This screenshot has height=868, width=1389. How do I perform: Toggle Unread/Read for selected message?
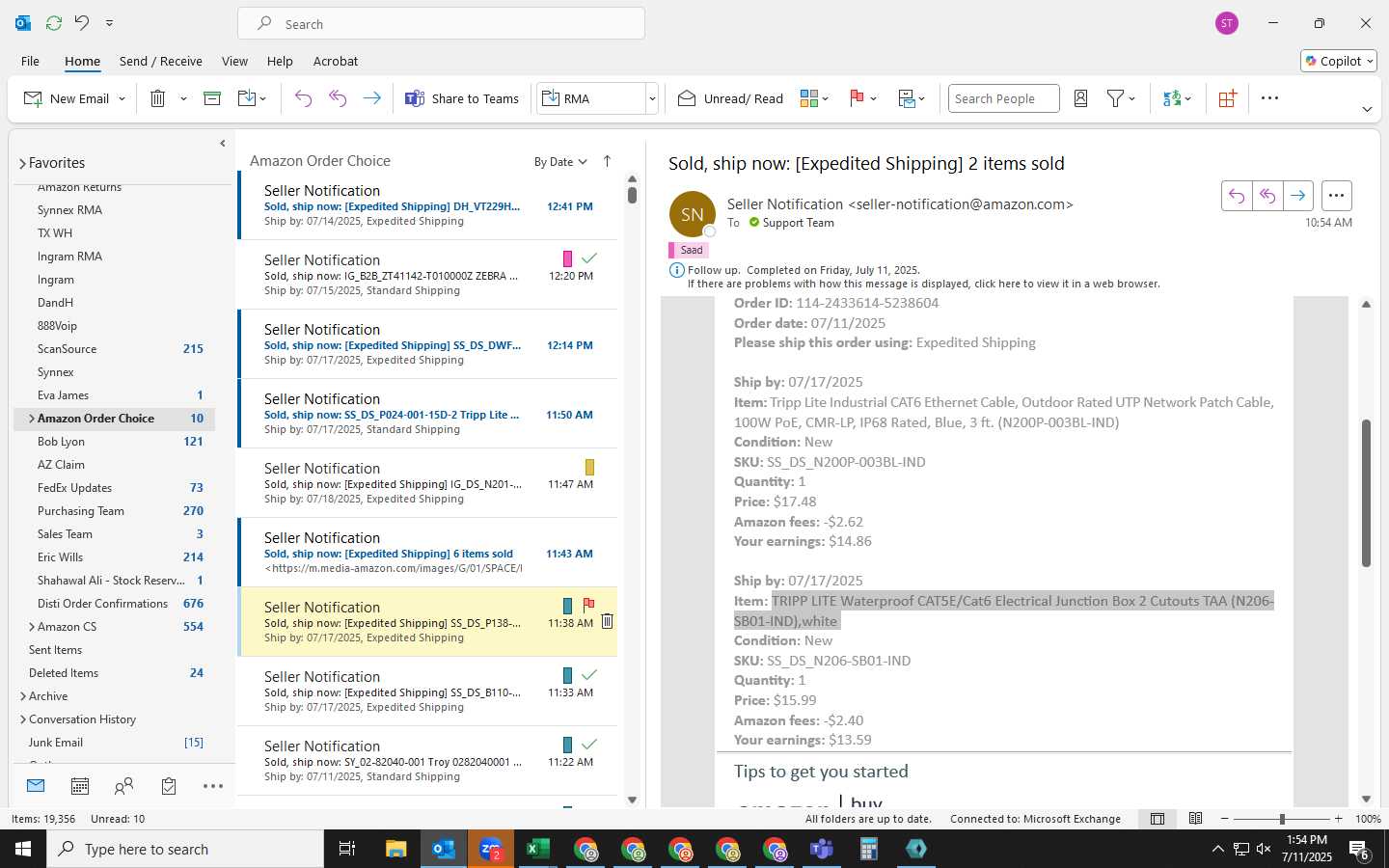coord(730,98)
